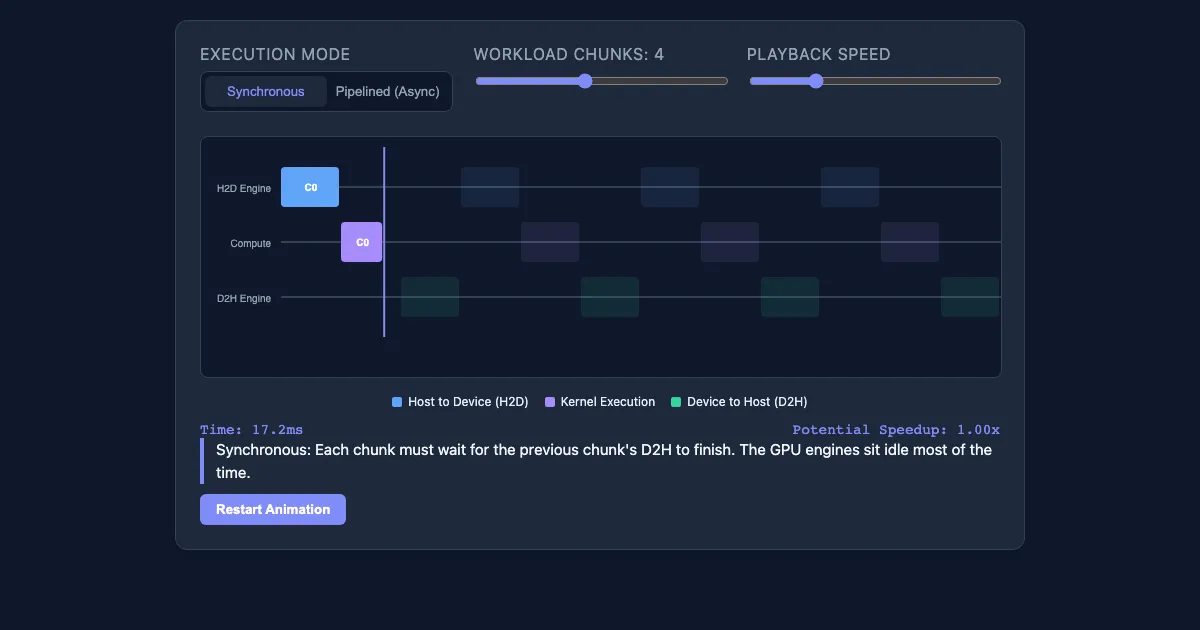Click the EXECUTION MODE heading

point(275,54)
